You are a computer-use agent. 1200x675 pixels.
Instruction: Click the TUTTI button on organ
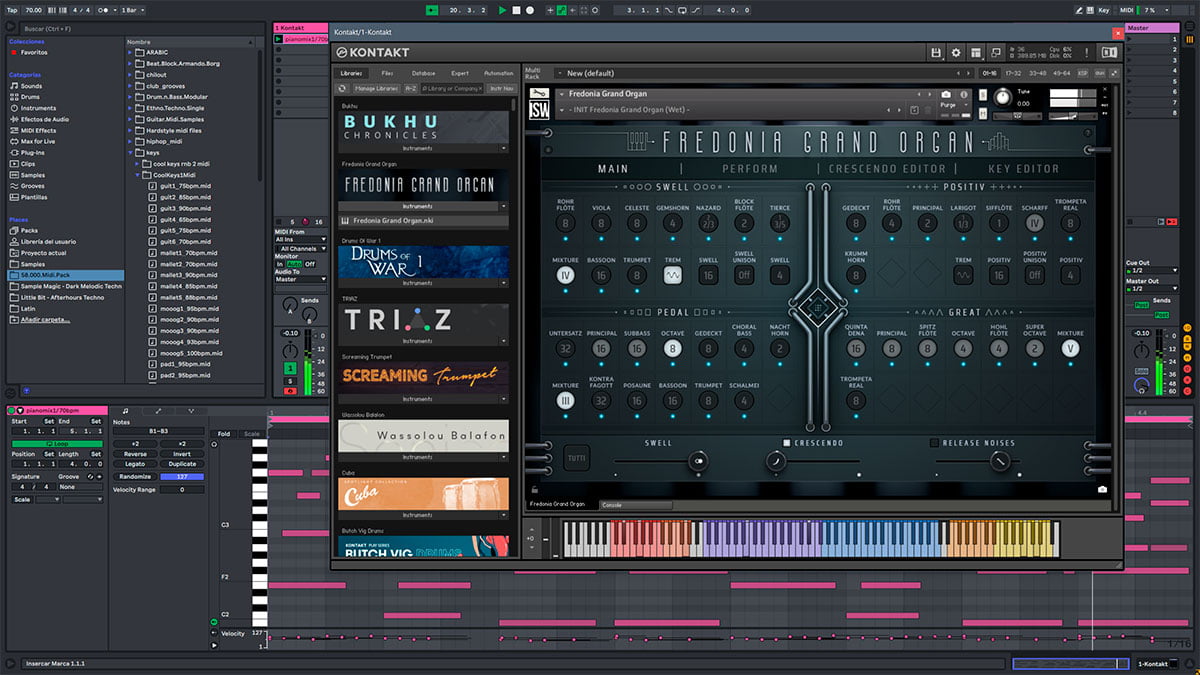[576, 458]
